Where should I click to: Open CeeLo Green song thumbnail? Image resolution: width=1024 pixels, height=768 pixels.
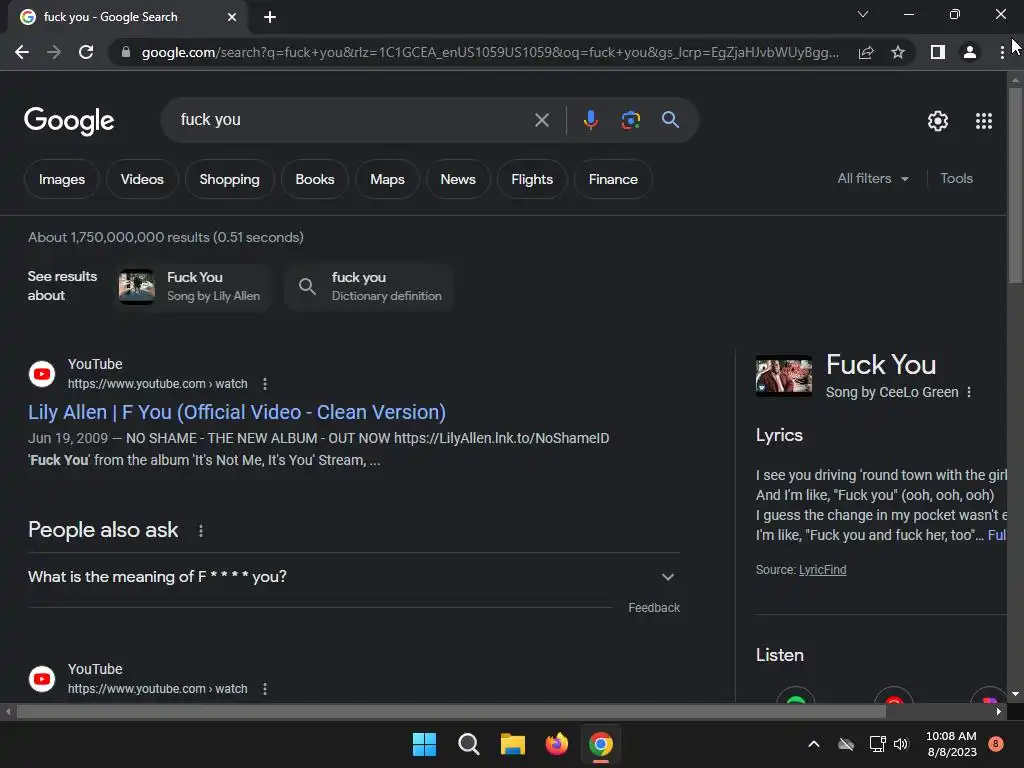point(784,376)
